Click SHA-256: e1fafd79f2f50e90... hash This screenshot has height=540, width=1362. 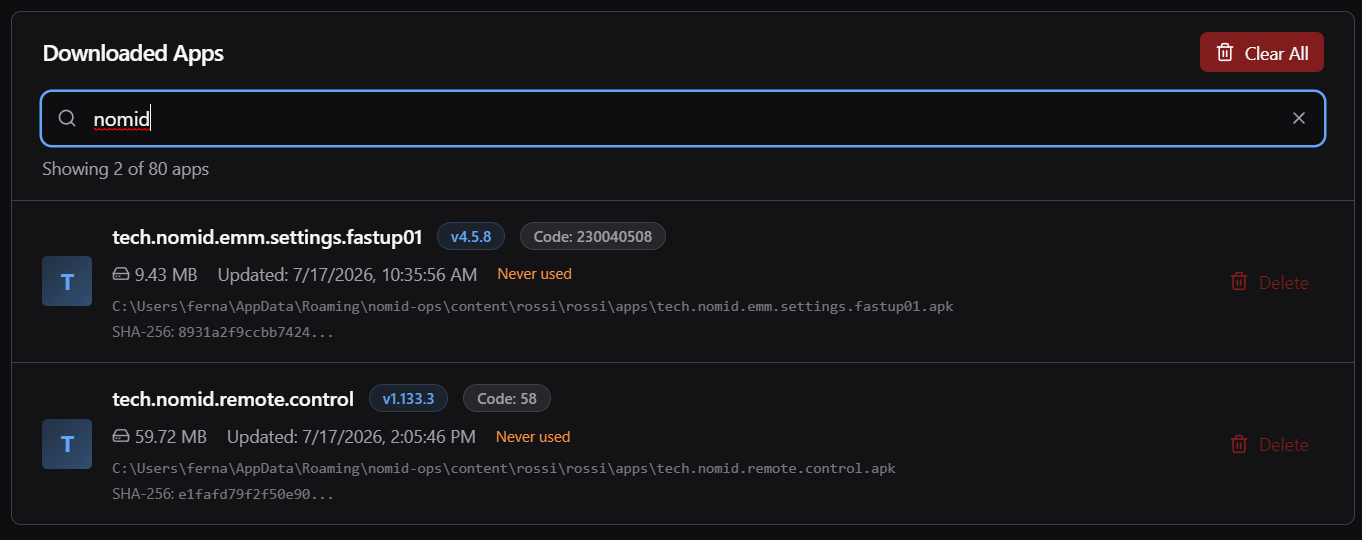223,493
